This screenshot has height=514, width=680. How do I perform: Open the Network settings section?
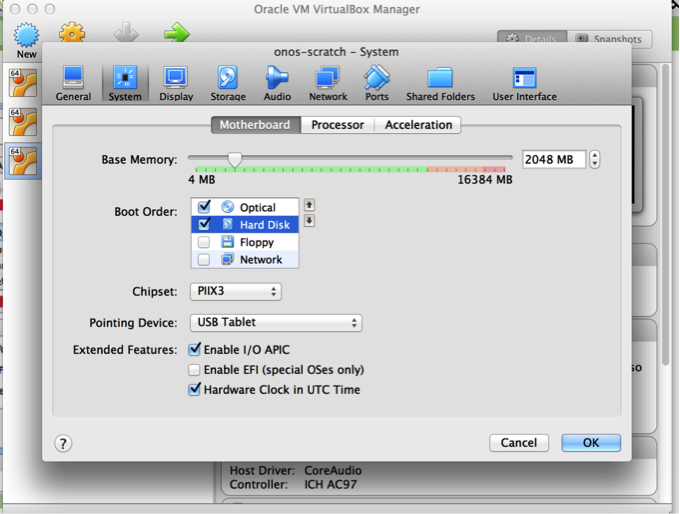coord(327,83)
